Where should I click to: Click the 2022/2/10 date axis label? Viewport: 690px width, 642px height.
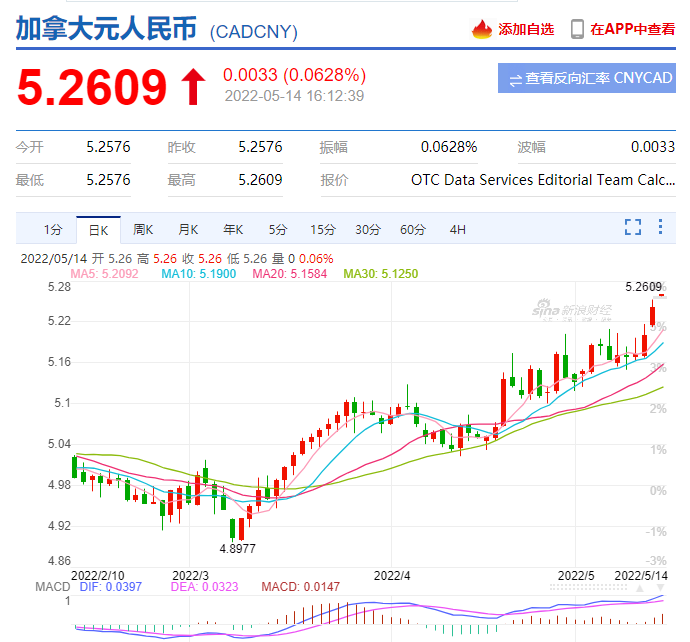point(97,576)
